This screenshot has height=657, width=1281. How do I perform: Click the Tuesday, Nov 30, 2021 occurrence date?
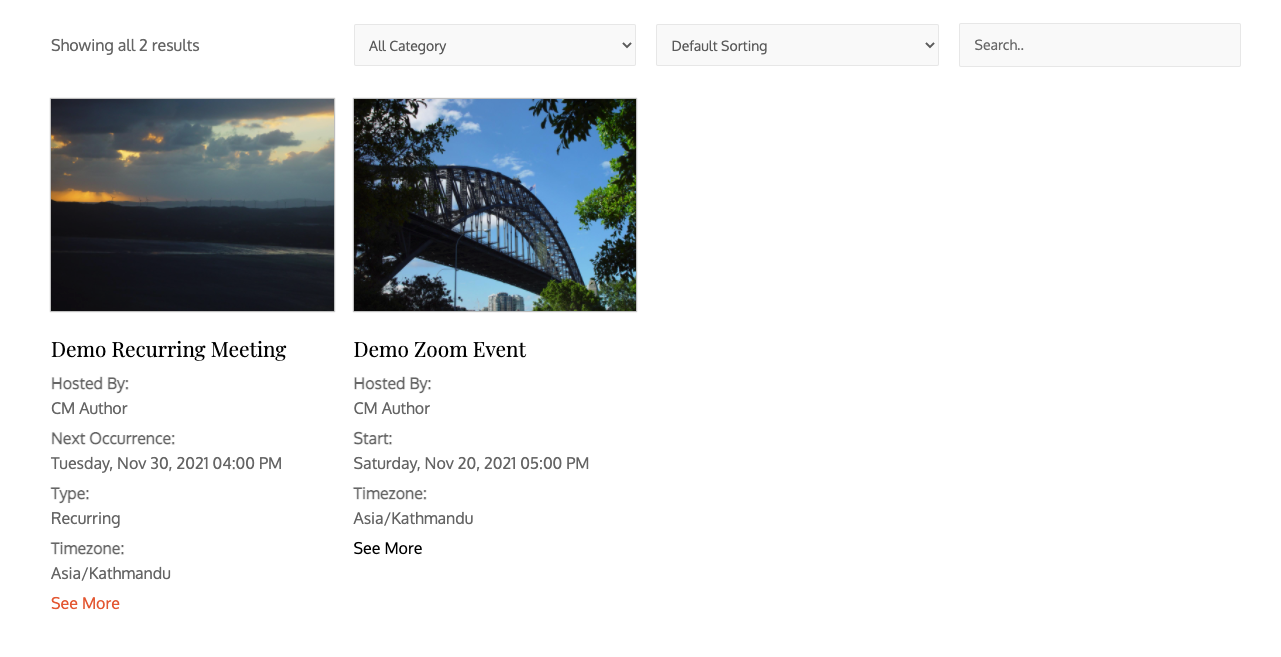[x=166, y=463]
